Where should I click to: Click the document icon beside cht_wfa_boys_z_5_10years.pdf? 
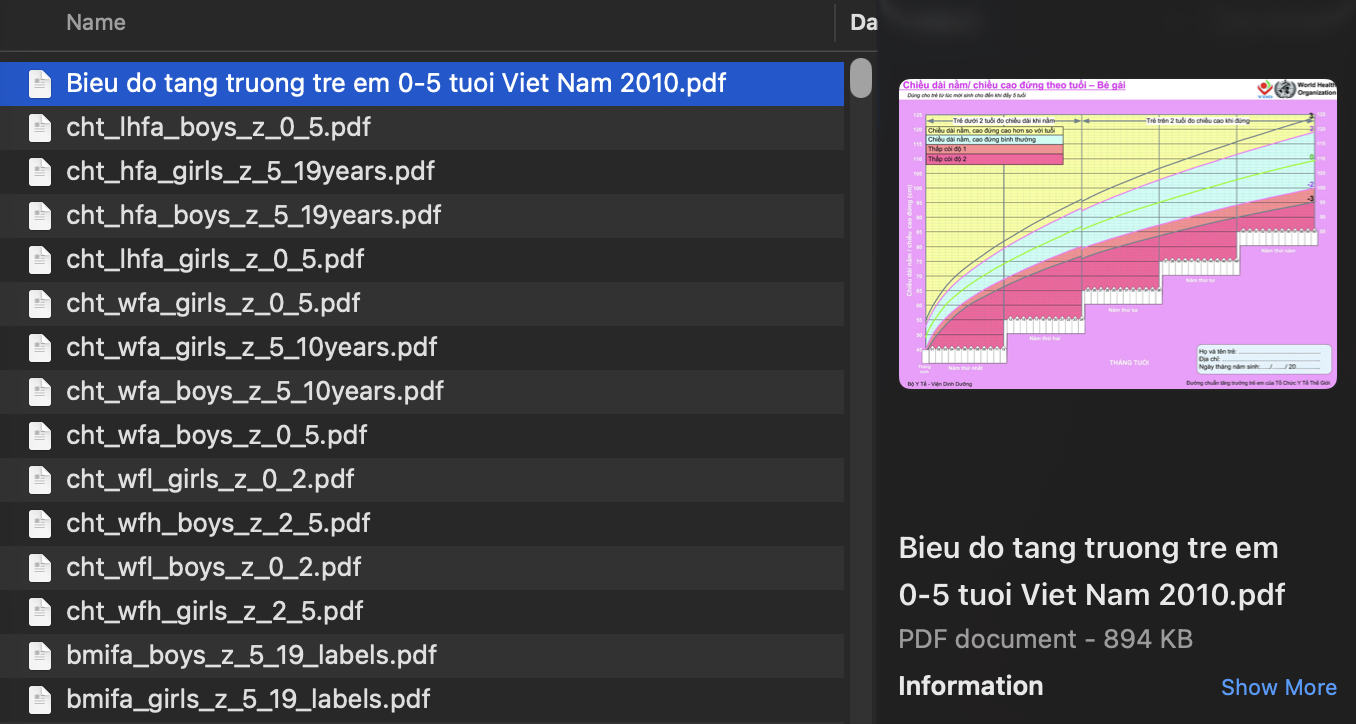(x=39, y=392)
